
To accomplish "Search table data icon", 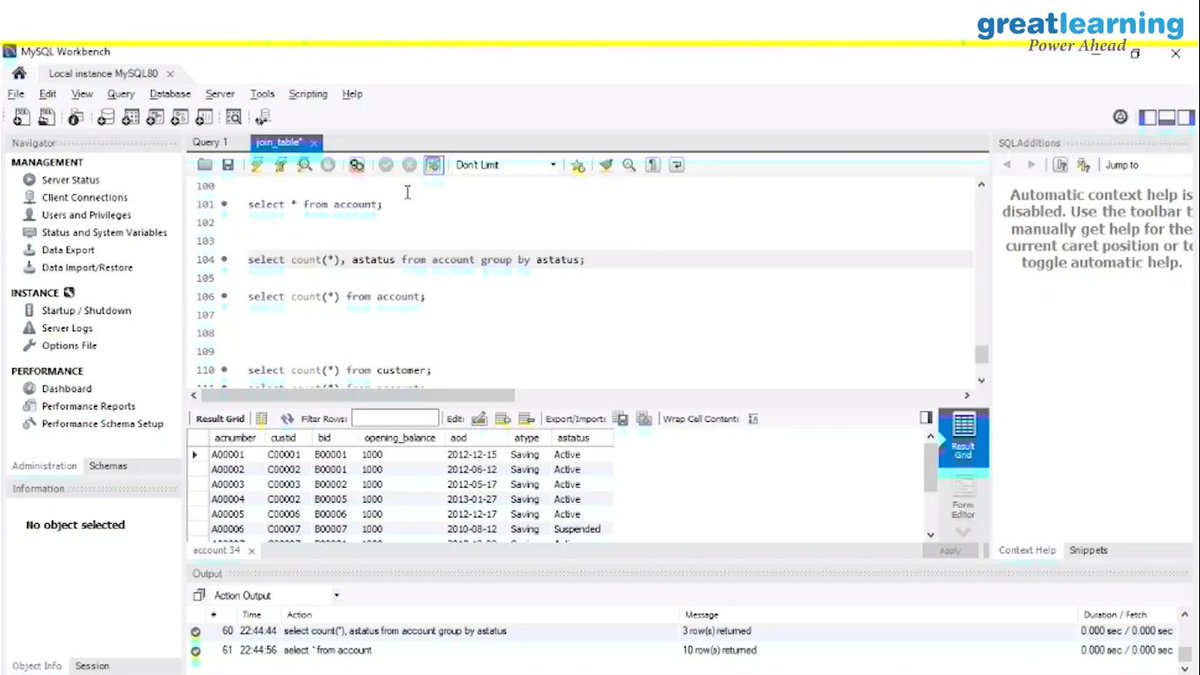I will [x=233, y=117].
